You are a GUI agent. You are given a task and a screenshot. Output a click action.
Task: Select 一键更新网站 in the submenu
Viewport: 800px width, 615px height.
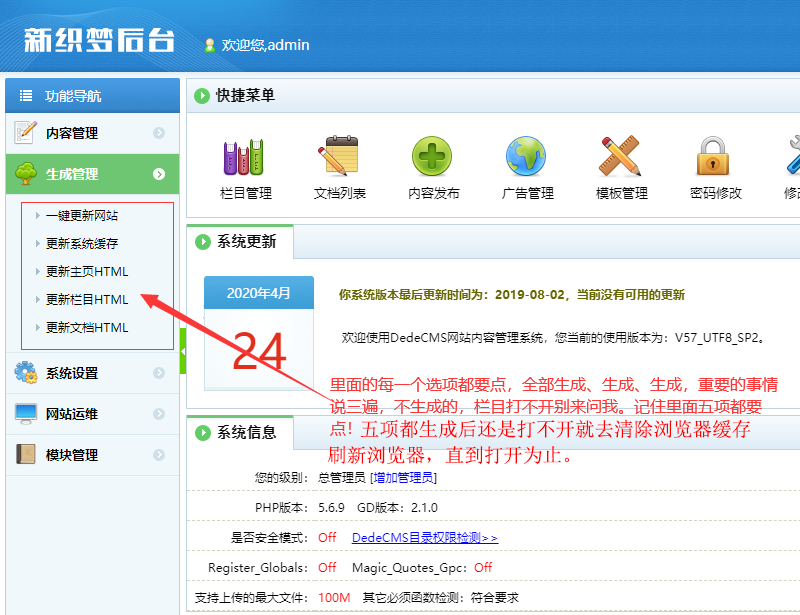click(88, 215)
